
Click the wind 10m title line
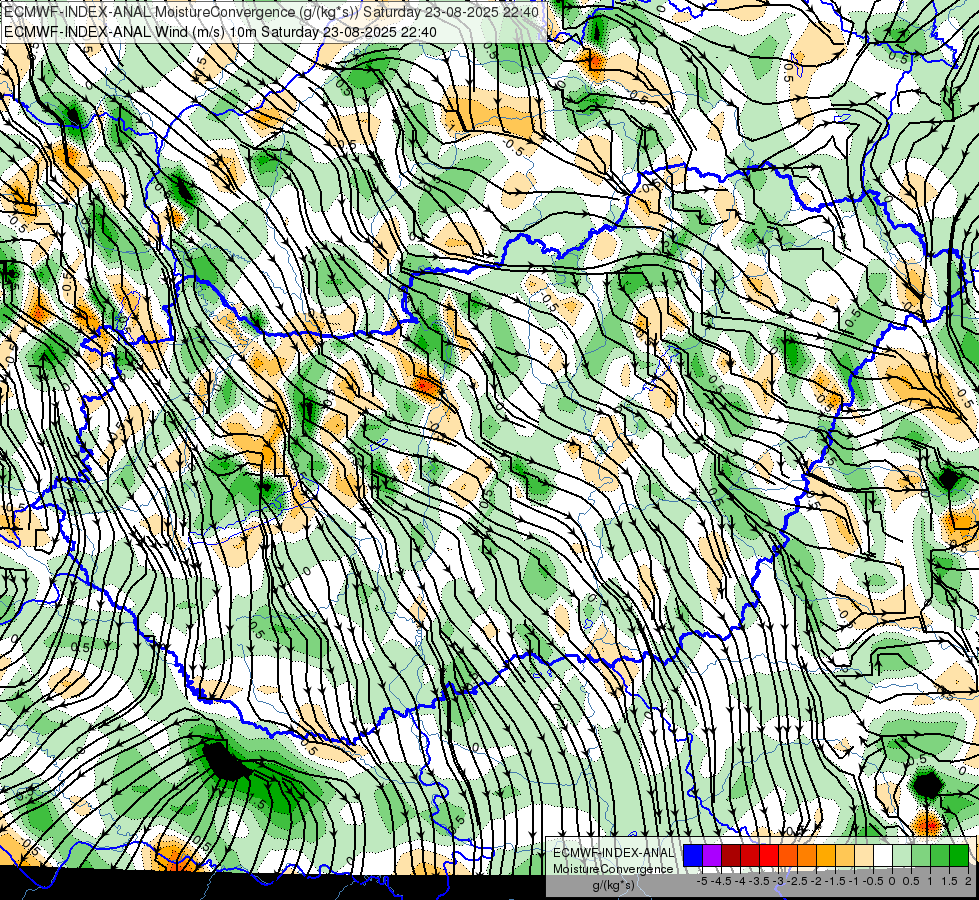220,31
